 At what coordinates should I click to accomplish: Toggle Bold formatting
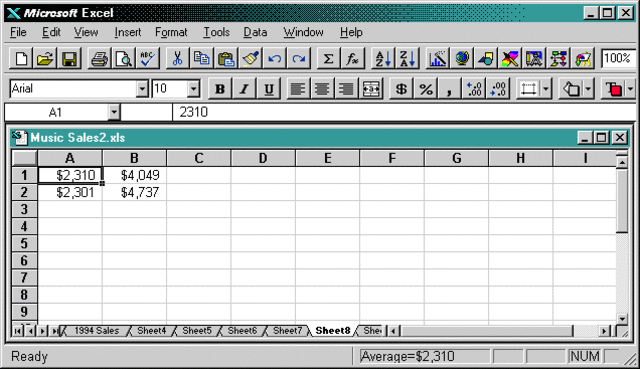[x=220, y=89]
